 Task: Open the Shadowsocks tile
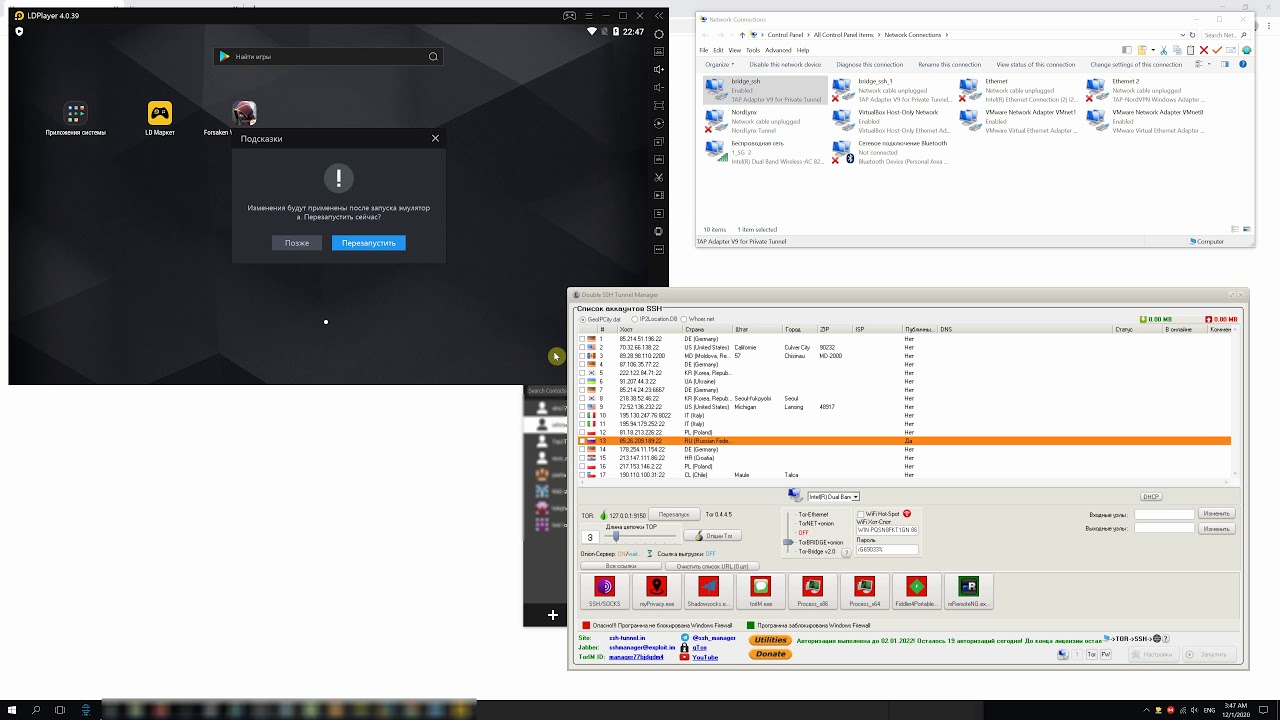click(708, 591)
